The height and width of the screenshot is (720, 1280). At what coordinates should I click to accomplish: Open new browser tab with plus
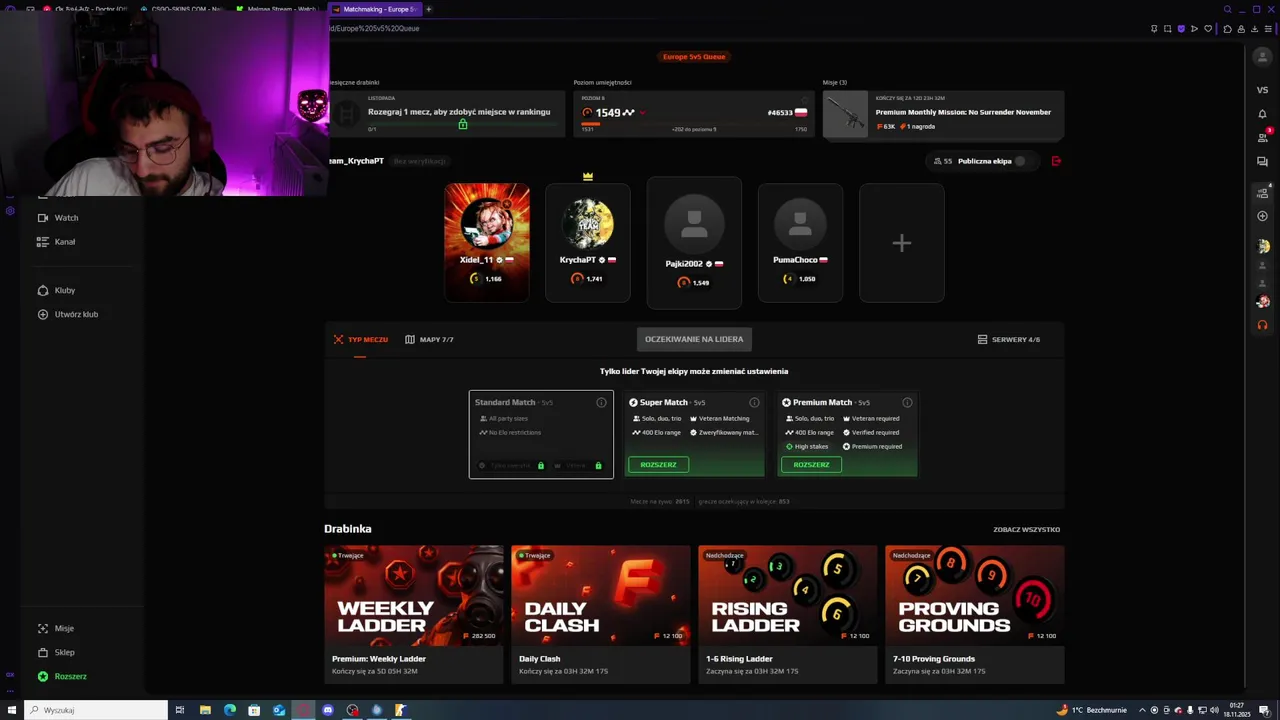point(428,9)
